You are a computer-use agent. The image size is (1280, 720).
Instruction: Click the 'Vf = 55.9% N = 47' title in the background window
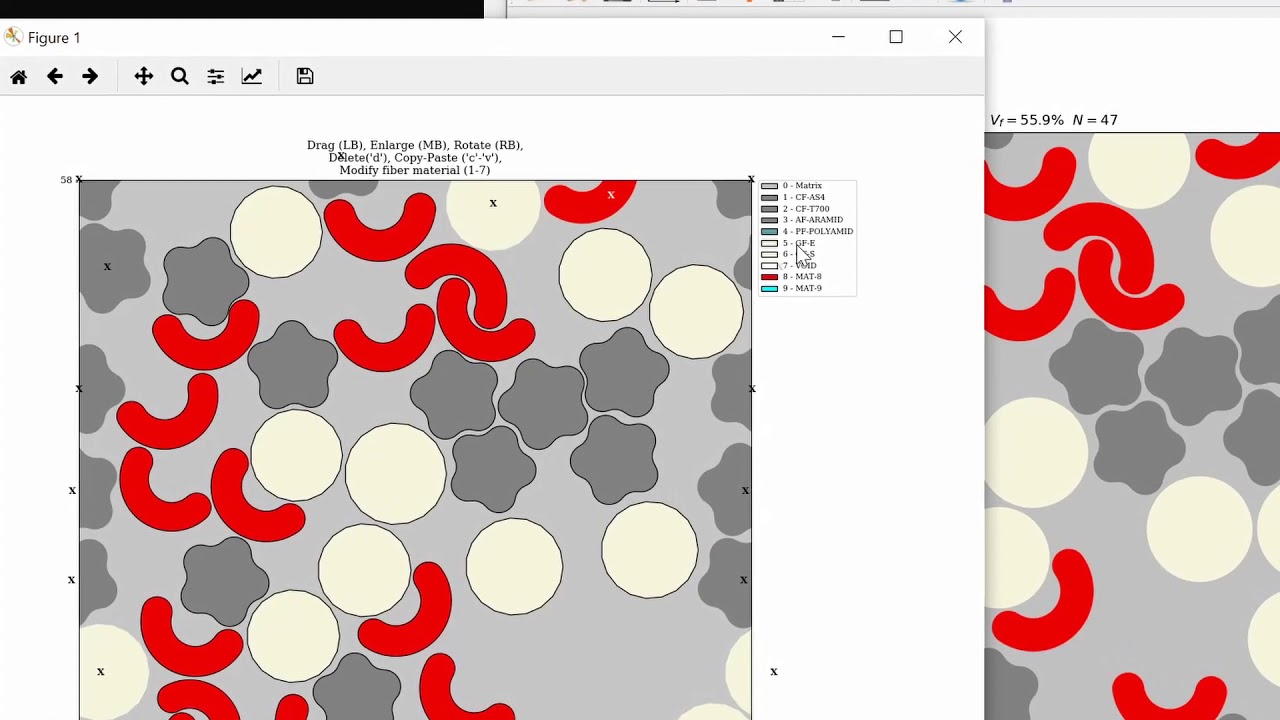point(1054,120)
